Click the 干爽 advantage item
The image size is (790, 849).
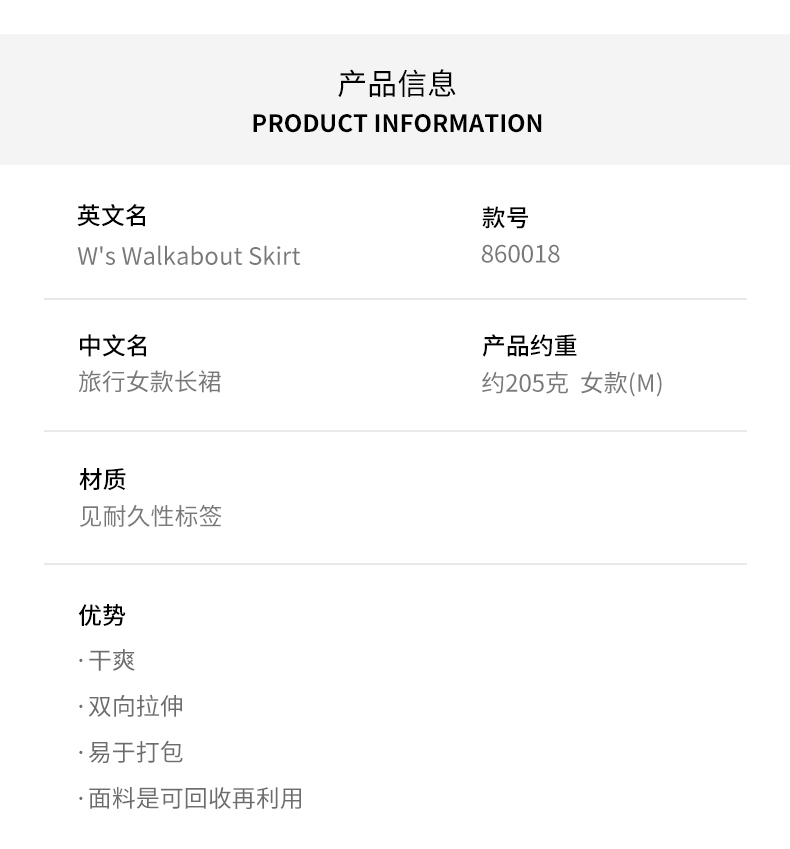[x=111, y=660]
